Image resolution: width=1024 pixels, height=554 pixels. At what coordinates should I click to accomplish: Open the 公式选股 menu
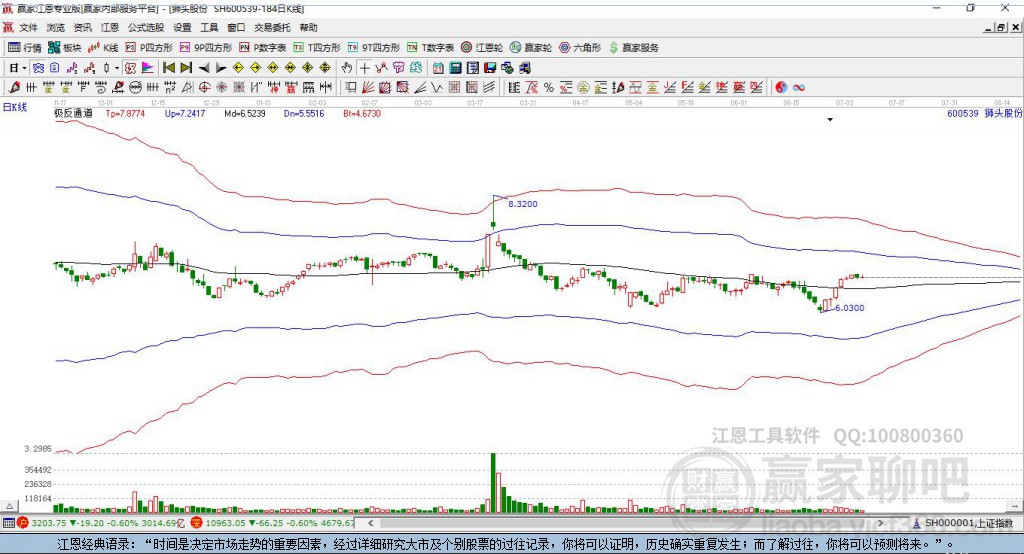point(146,27)
